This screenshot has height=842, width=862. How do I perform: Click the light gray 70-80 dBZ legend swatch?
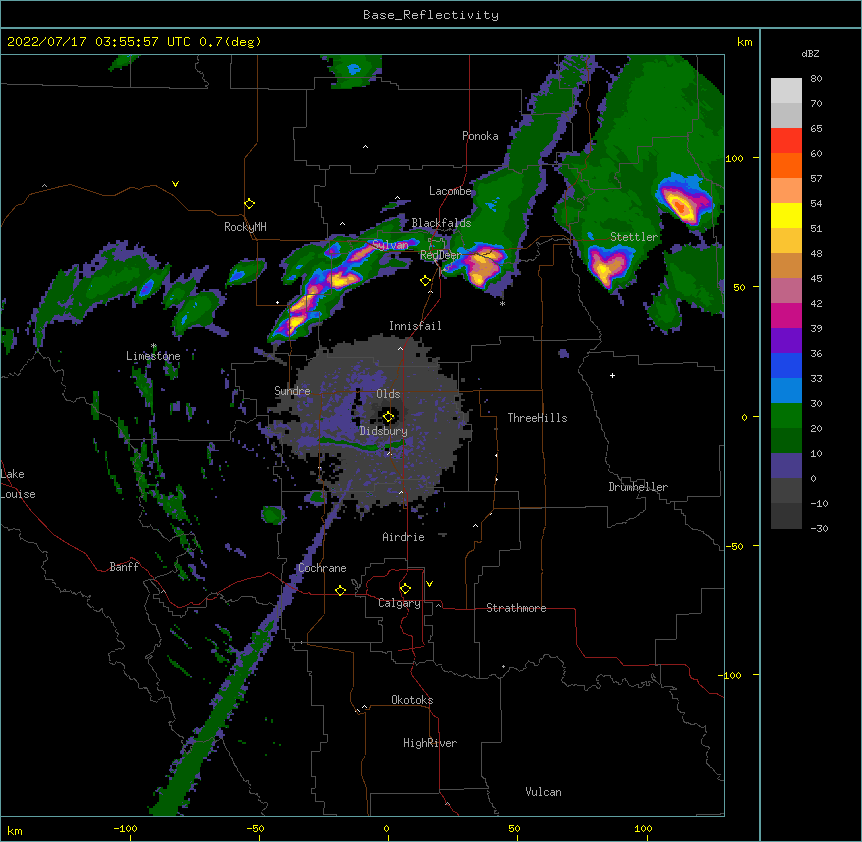point(786,91)
